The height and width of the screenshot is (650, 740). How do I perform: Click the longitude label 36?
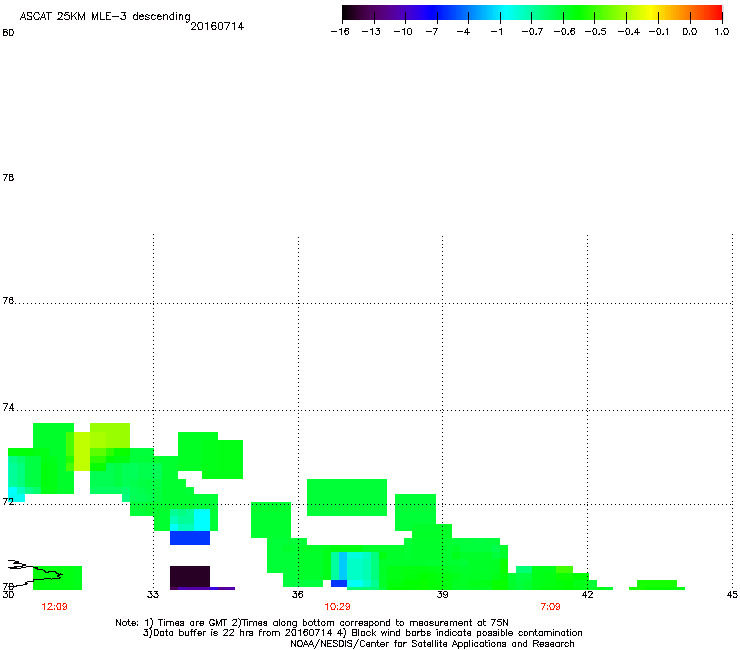[x=297, y=594]
